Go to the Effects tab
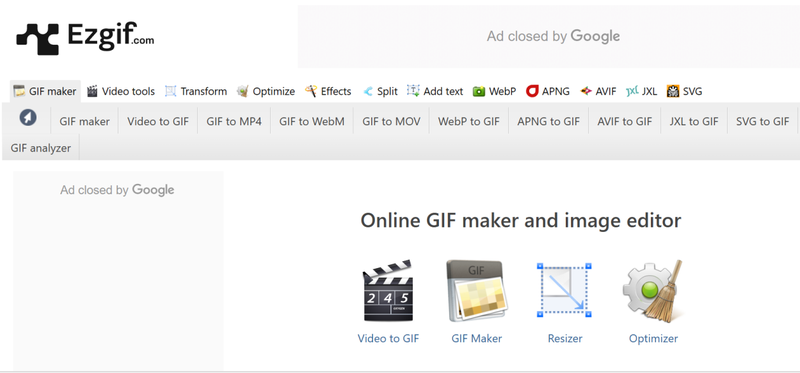This screenshot has height=373, width=800. (x=328, y=91)
